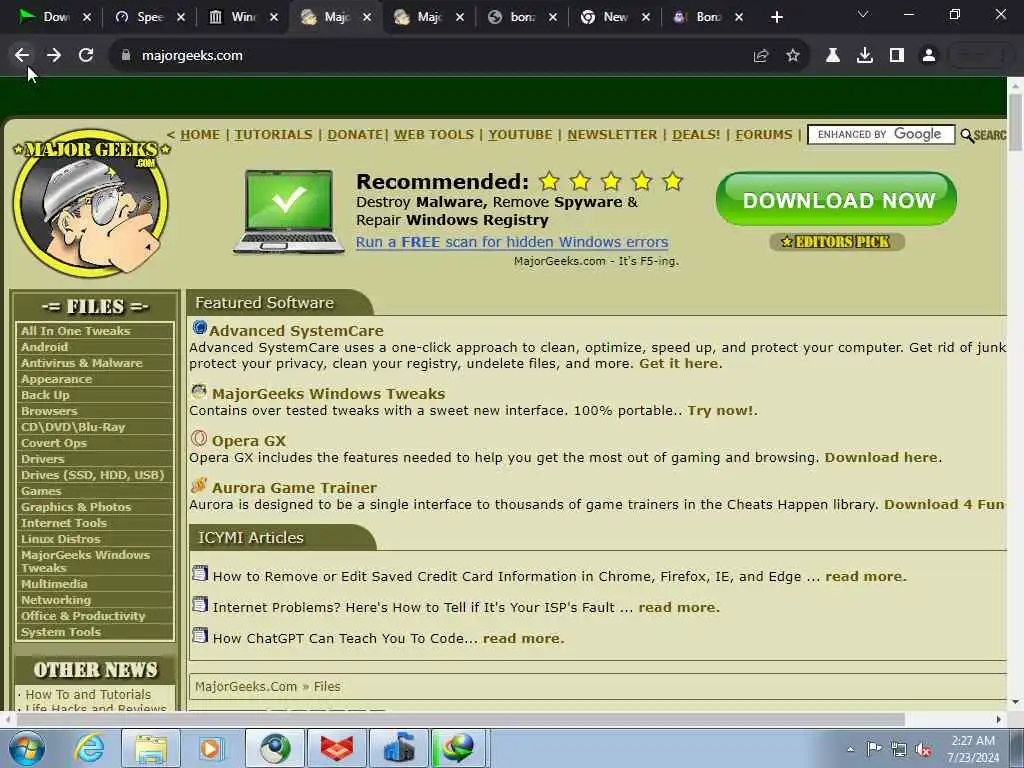Open the NEWSLETTER menu link

point(612,135)
